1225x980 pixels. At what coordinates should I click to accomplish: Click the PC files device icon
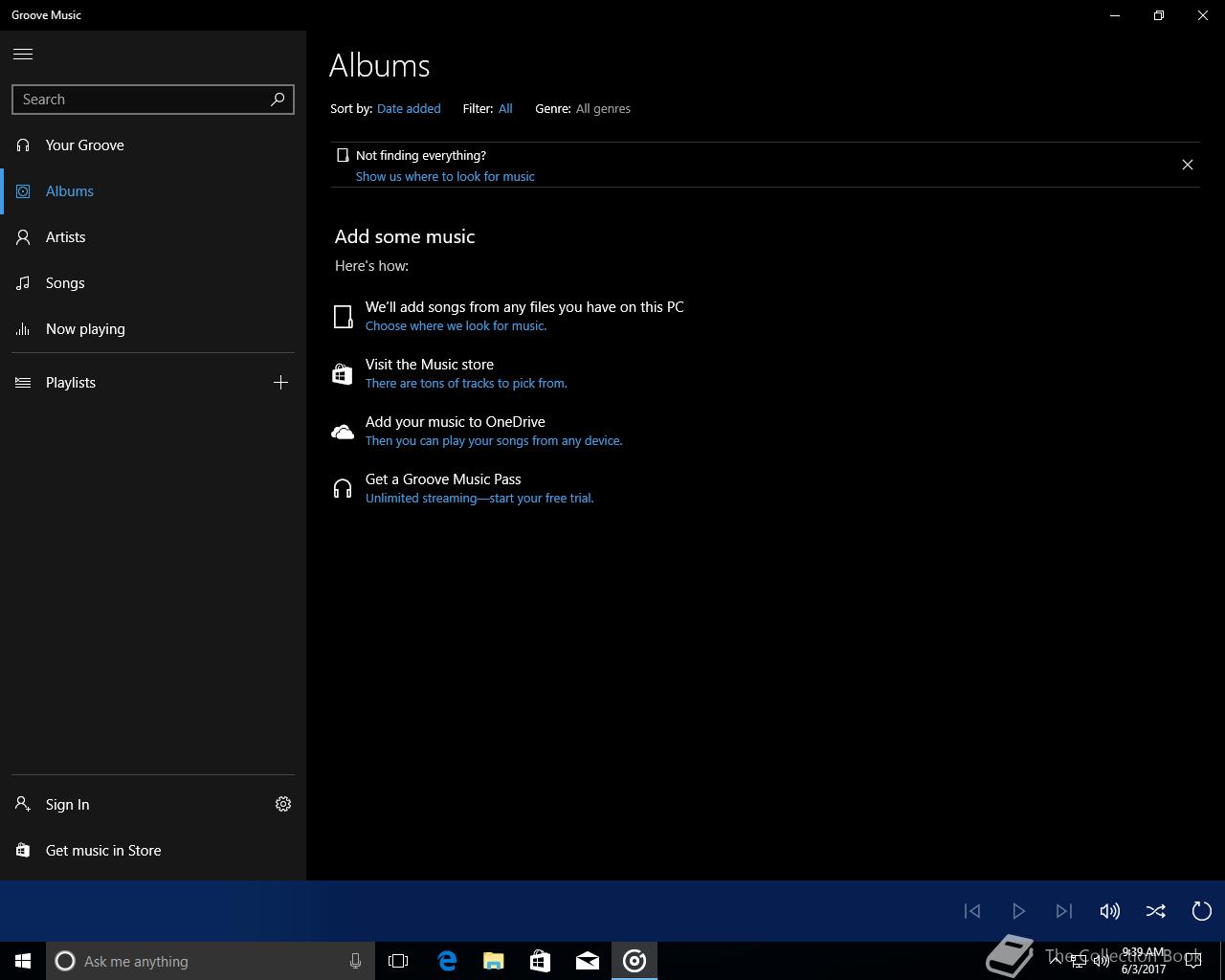pyautogui.click(x=343, y=317)
